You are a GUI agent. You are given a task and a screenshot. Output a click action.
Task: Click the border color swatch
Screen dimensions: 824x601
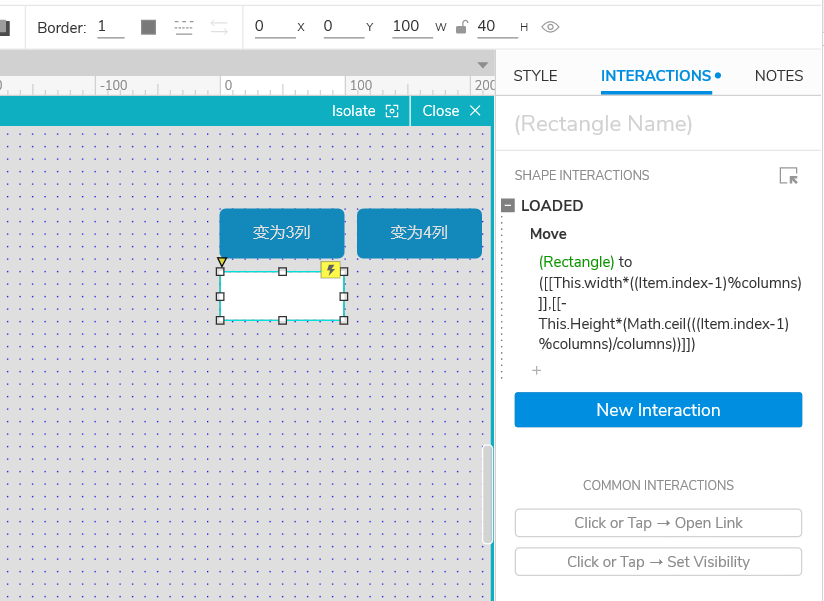click(149, 27)
